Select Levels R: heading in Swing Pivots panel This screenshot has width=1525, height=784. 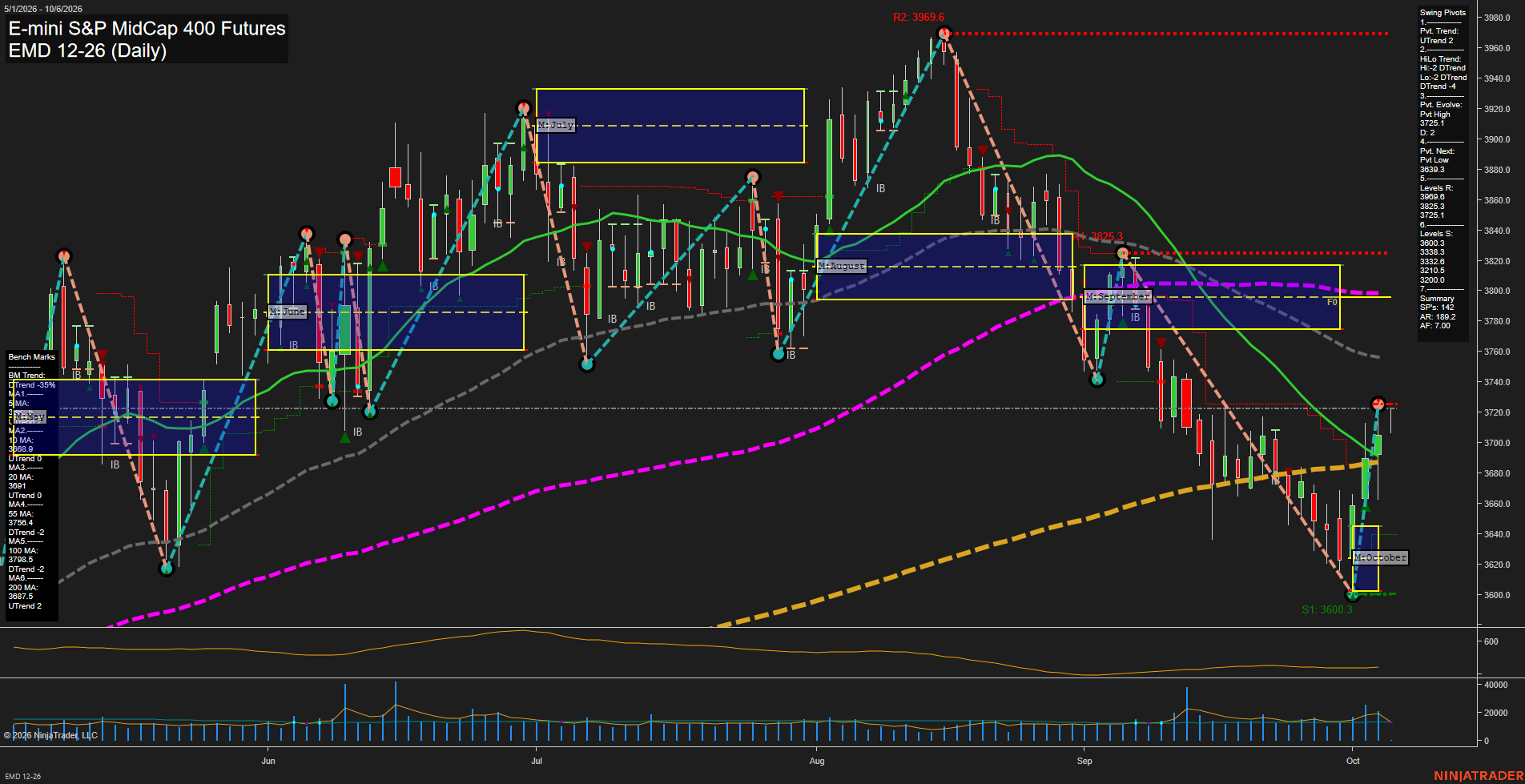pyautogui.click(x=1436, y=188)
